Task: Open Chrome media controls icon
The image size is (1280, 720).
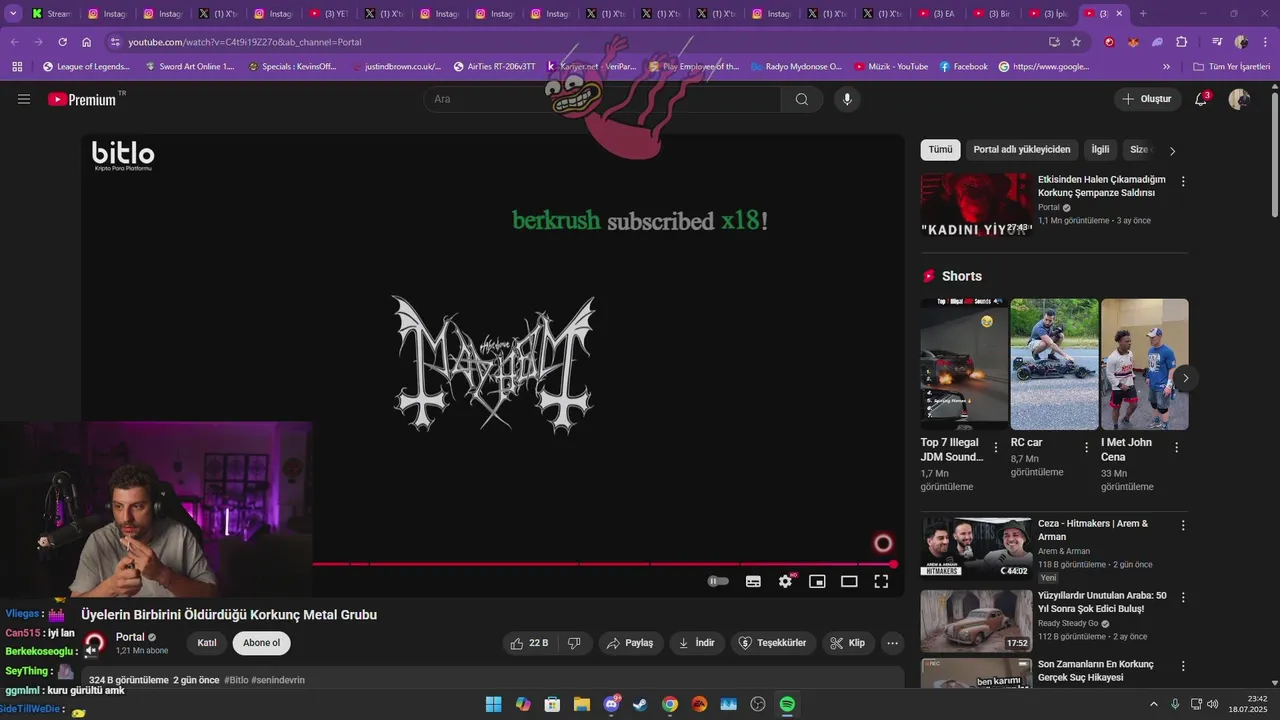Action: click(x=1217, y=42)
